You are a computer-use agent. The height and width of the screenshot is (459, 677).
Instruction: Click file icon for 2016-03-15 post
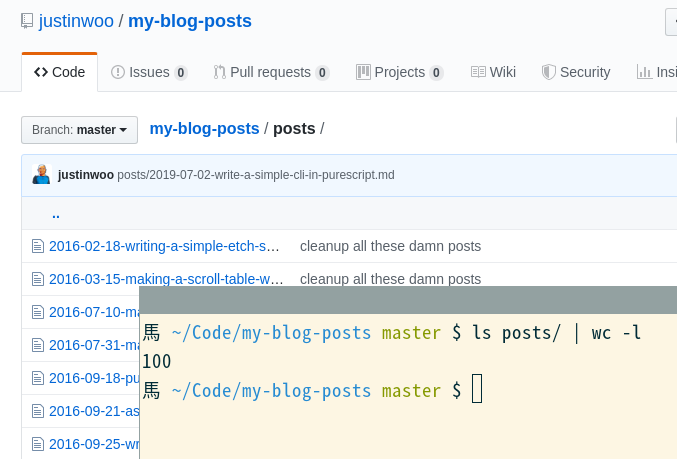[38, 279]
